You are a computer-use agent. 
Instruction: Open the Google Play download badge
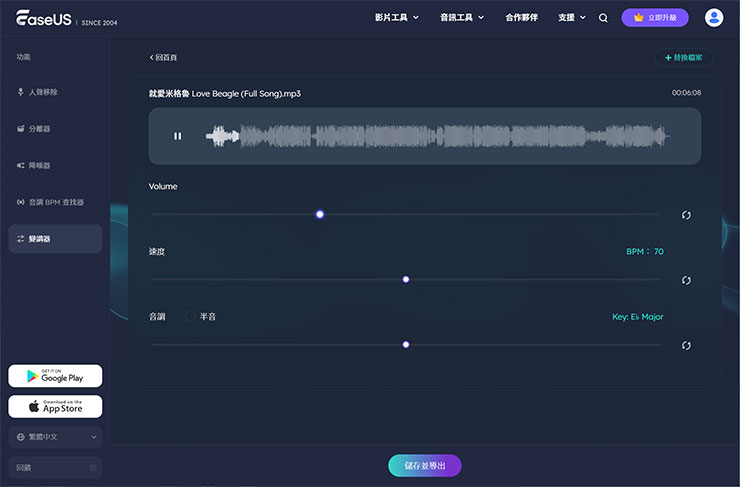tap(55, 376)
